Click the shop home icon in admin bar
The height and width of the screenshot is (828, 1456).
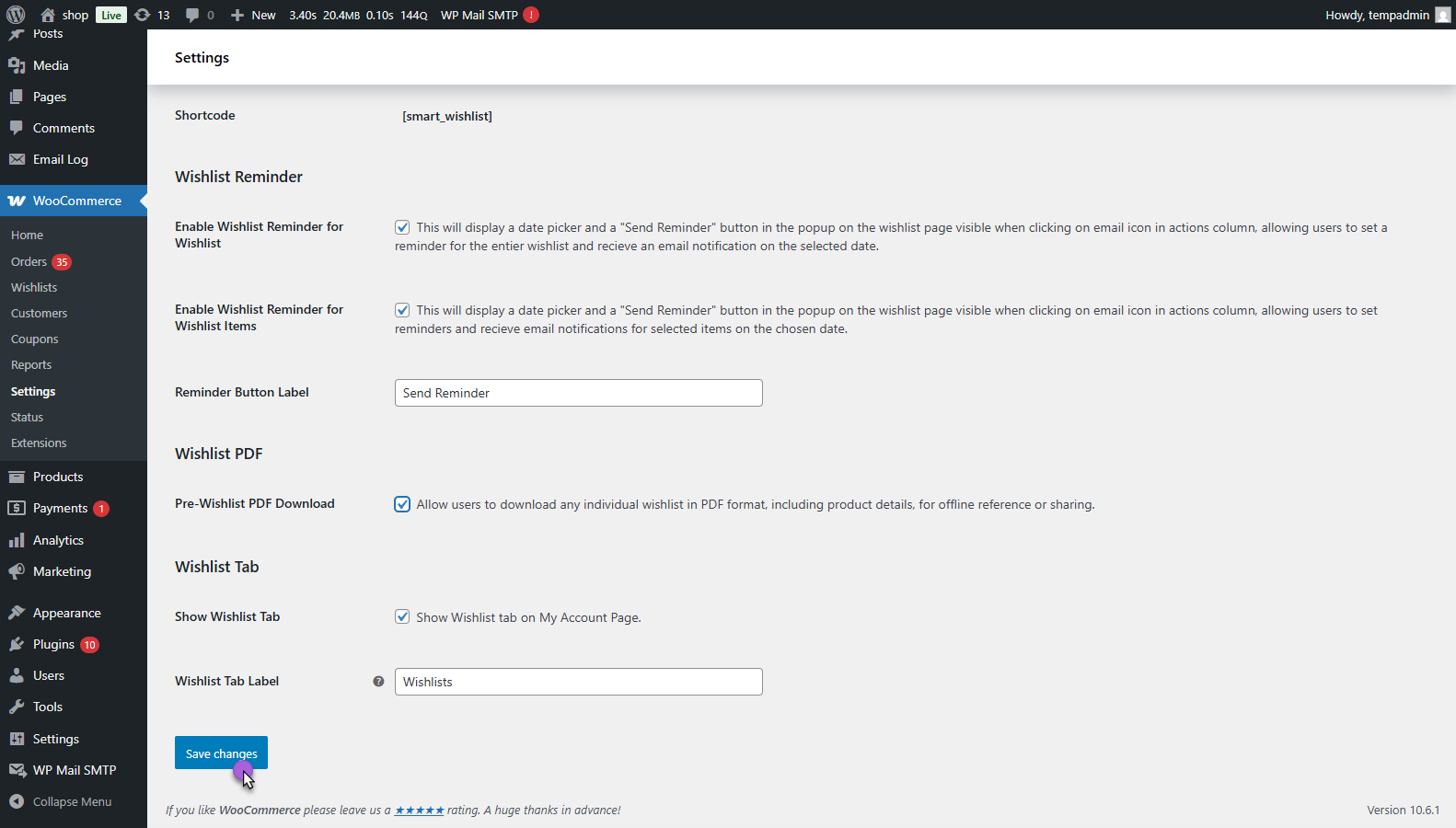tap(48, 15)
